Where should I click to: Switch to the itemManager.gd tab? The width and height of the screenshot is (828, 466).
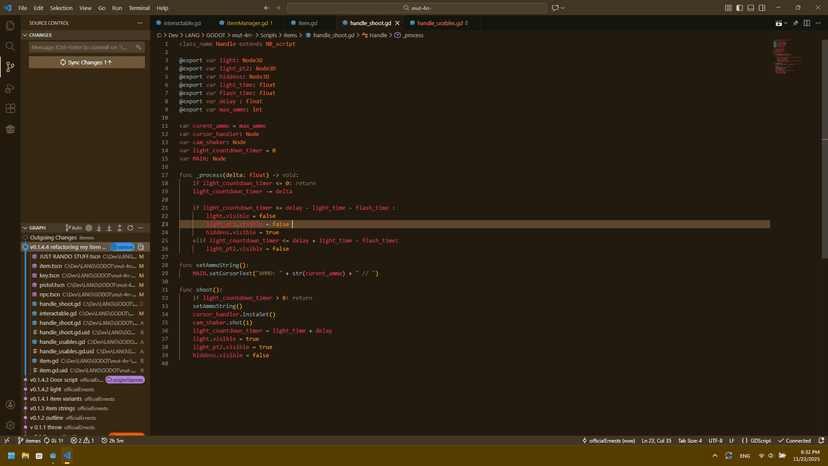248,22
